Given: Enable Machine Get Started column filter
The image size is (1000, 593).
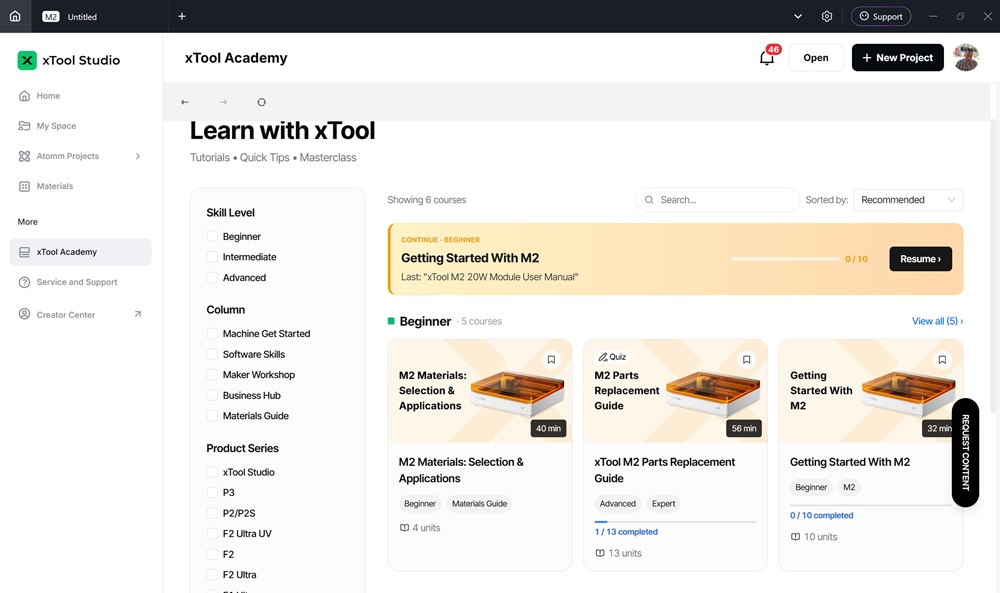Looking at the screenshot, I should (212, 333).
